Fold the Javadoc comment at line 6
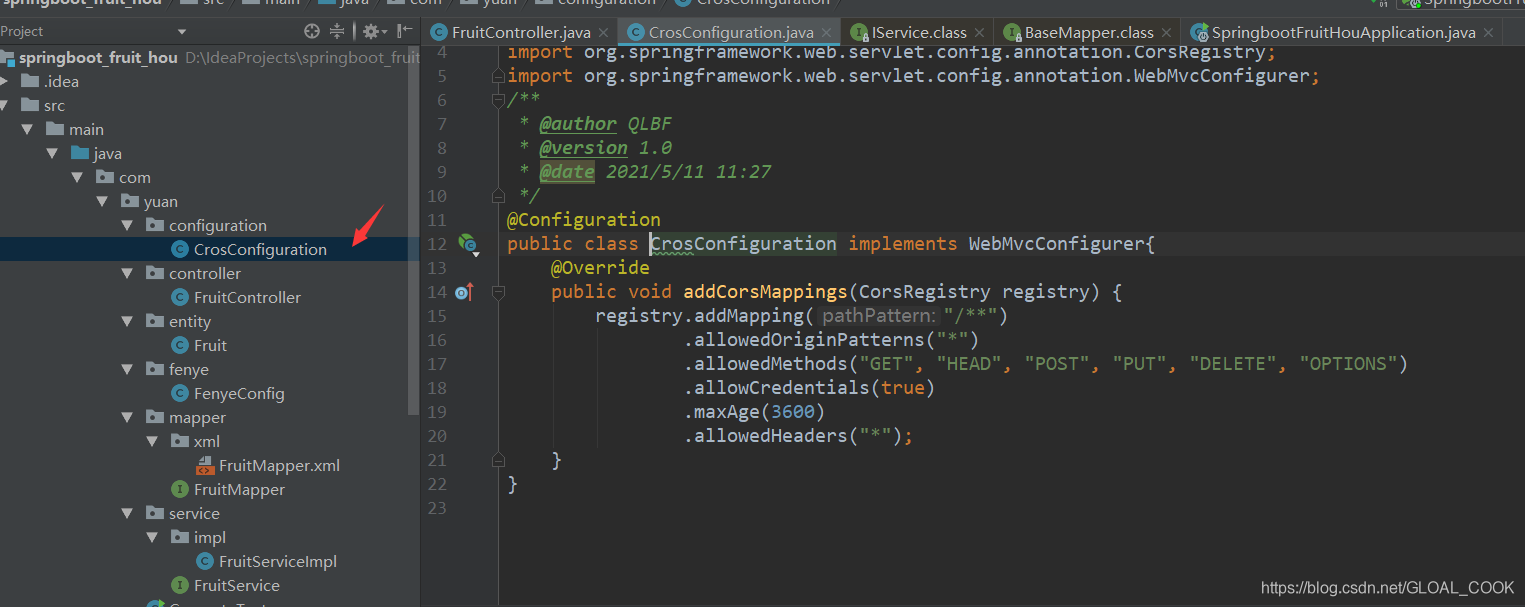The width and height of the screenshot is (1525, 607). 498,100
